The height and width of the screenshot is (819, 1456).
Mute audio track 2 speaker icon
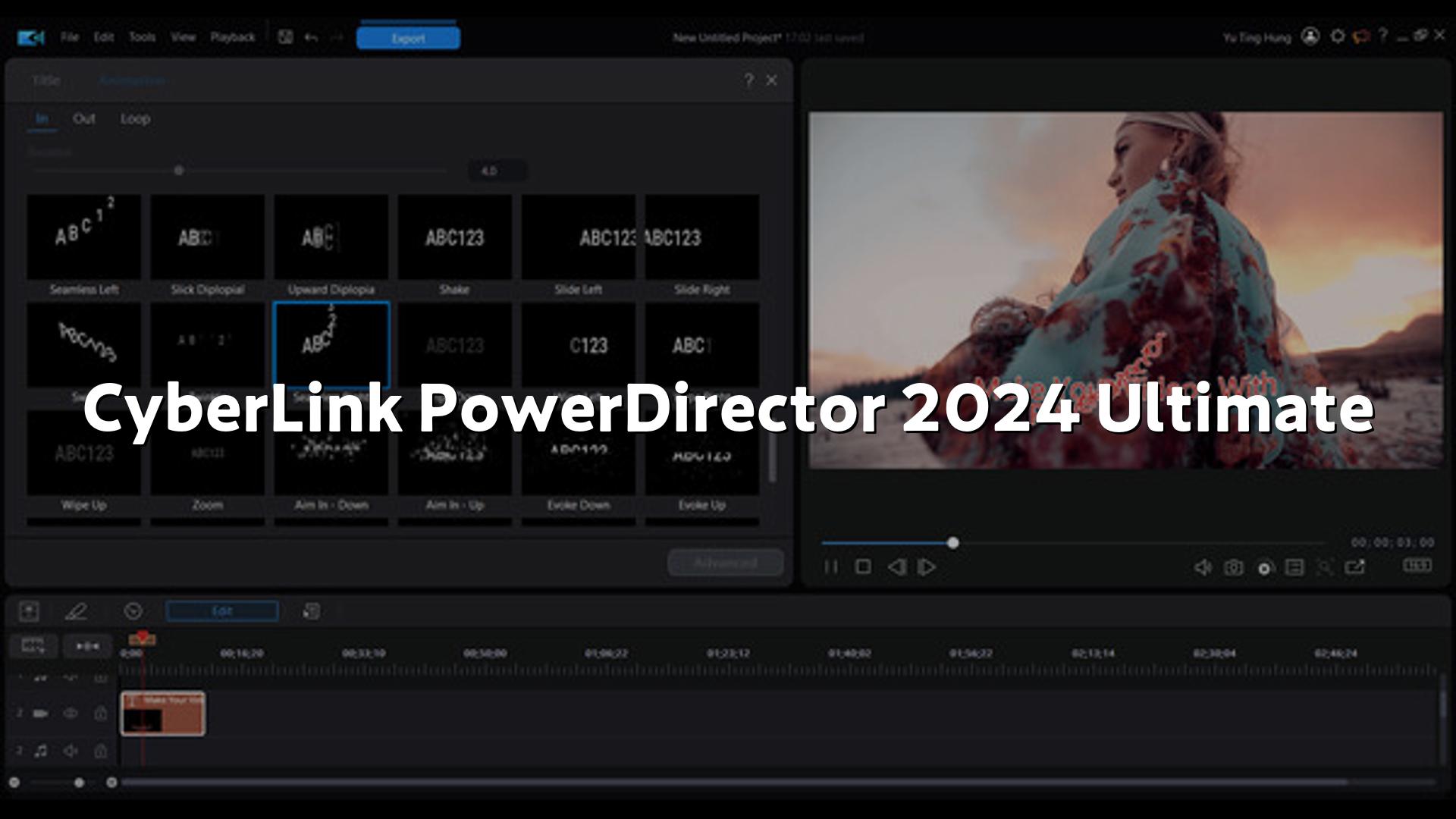click(x=71, y=751)
